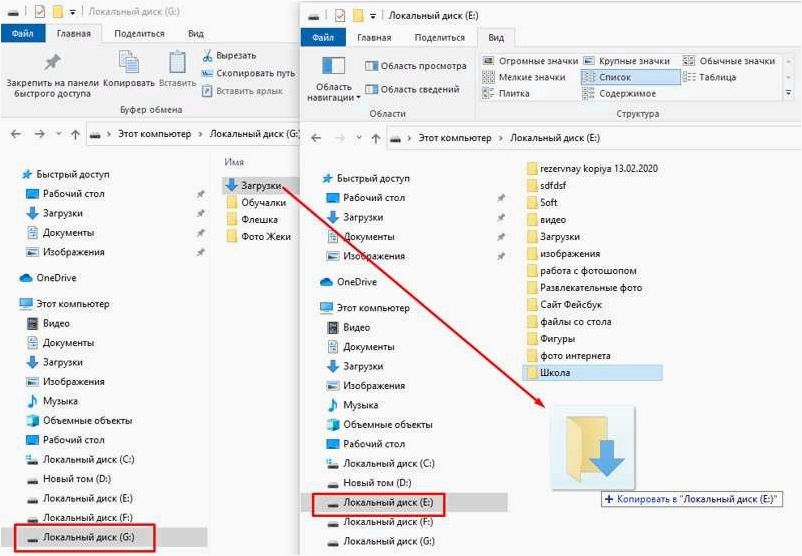Select Быстрый доступ in G: window sidebar
Screen dimensions: 802x556
65,174
